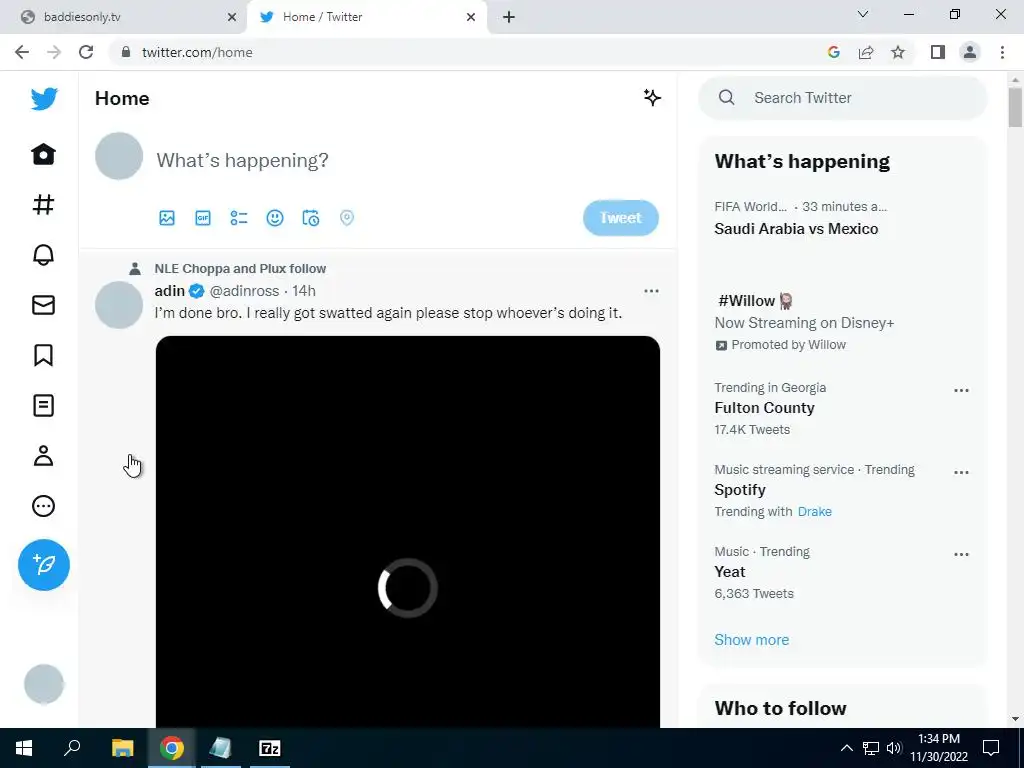Schedule tweet calendar icon
The image size is (1024, 768).
pyautogui.click(x=311, y=218)
